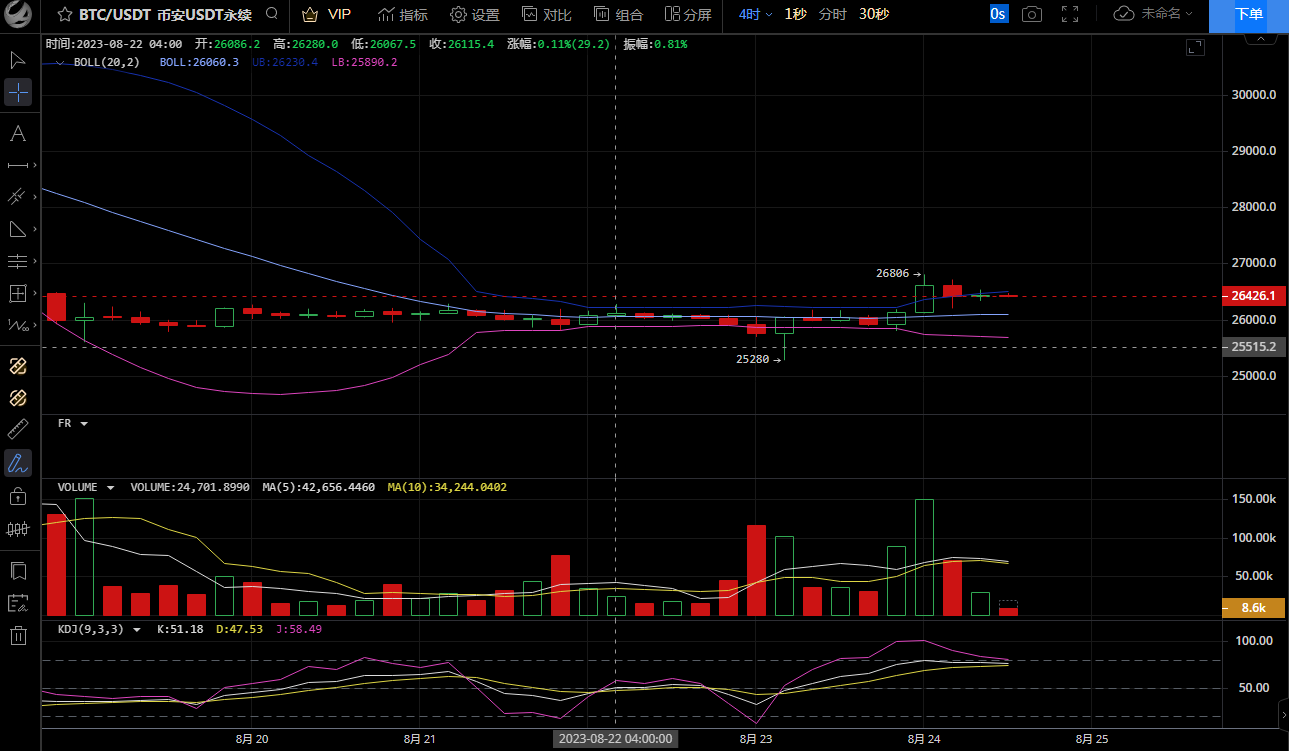Enter fullscreen mode via the top bar icon
This screenshot has height=751, width=1289.
[1069, 14]
